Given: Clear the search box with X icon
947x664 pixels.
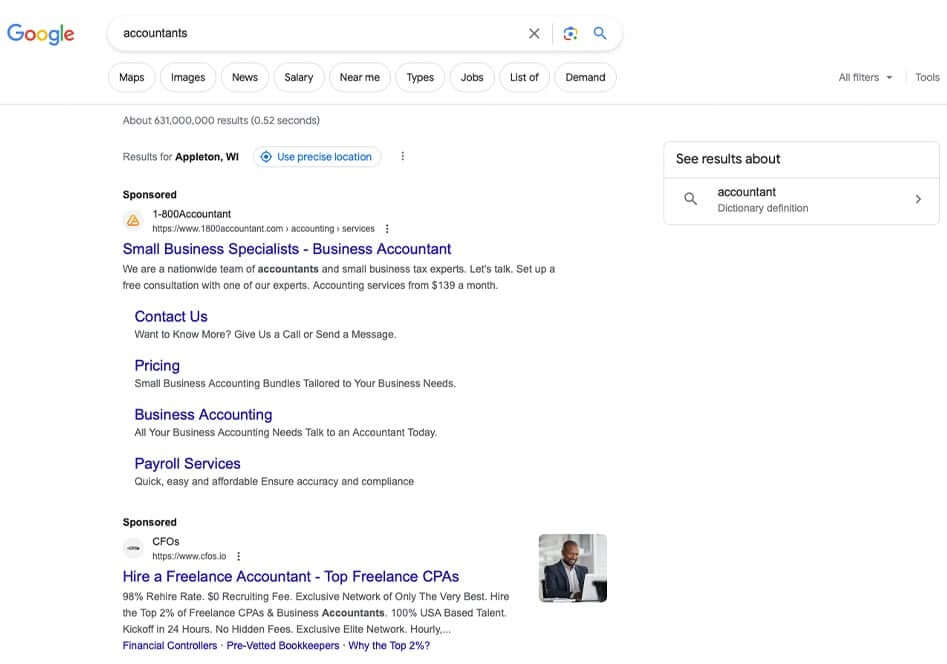Looking at the screenshot, I should pos(534,33).
